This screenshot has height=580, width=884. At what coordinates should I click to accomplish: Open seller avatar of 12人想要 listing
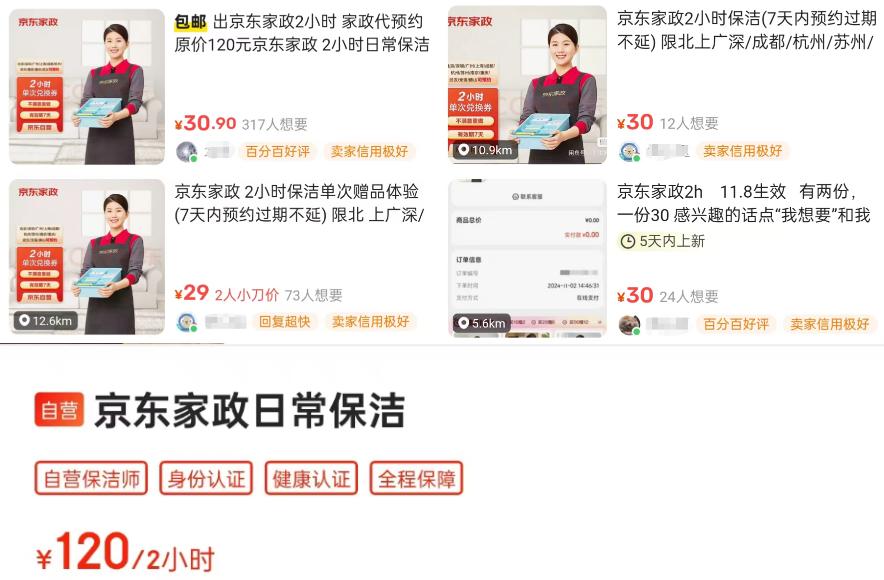tap(629, 151)
